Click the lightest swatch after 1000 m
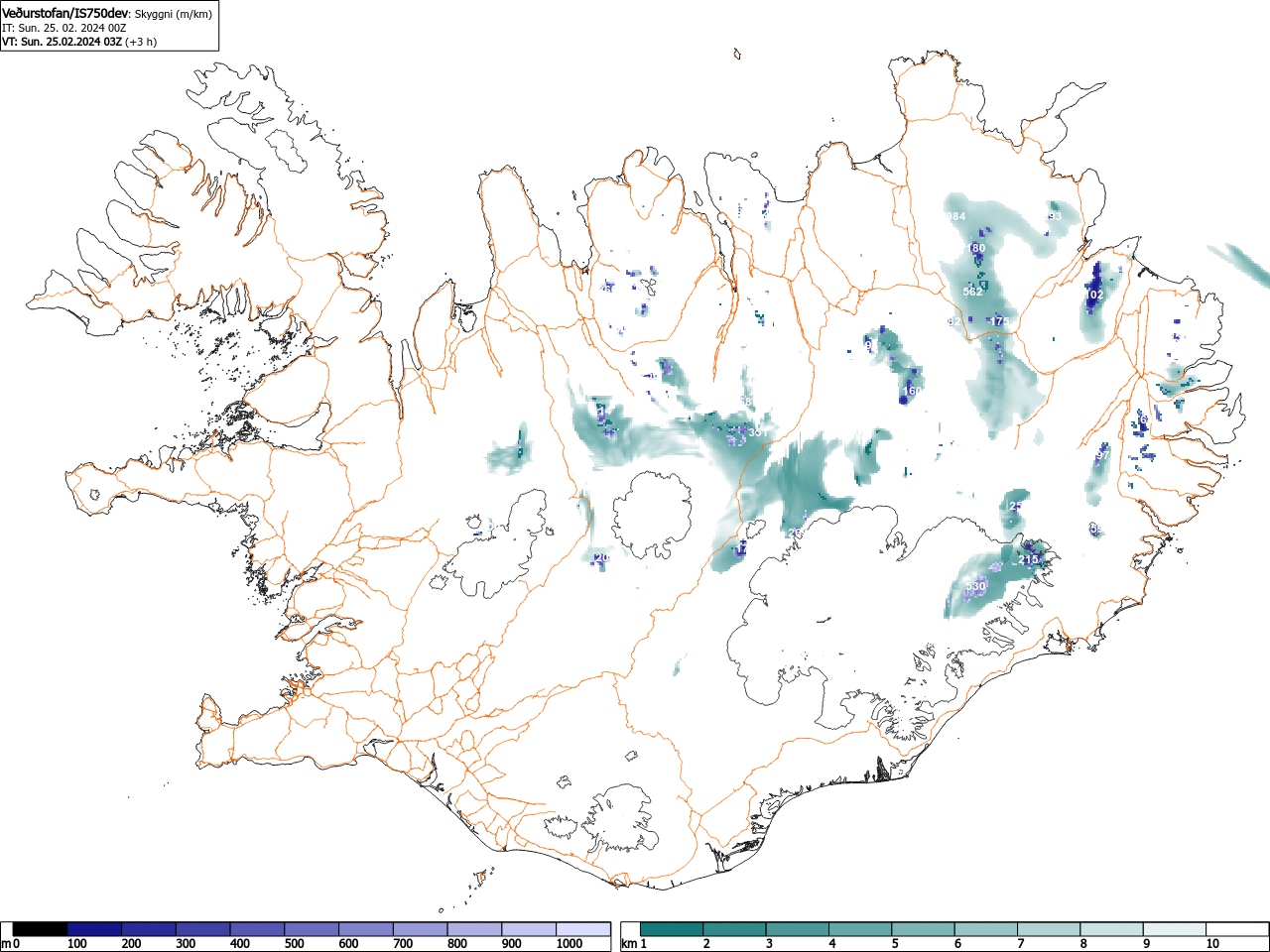Viewport: 1270px width, 952px height. pyautogui.click(x=583, y=929)
